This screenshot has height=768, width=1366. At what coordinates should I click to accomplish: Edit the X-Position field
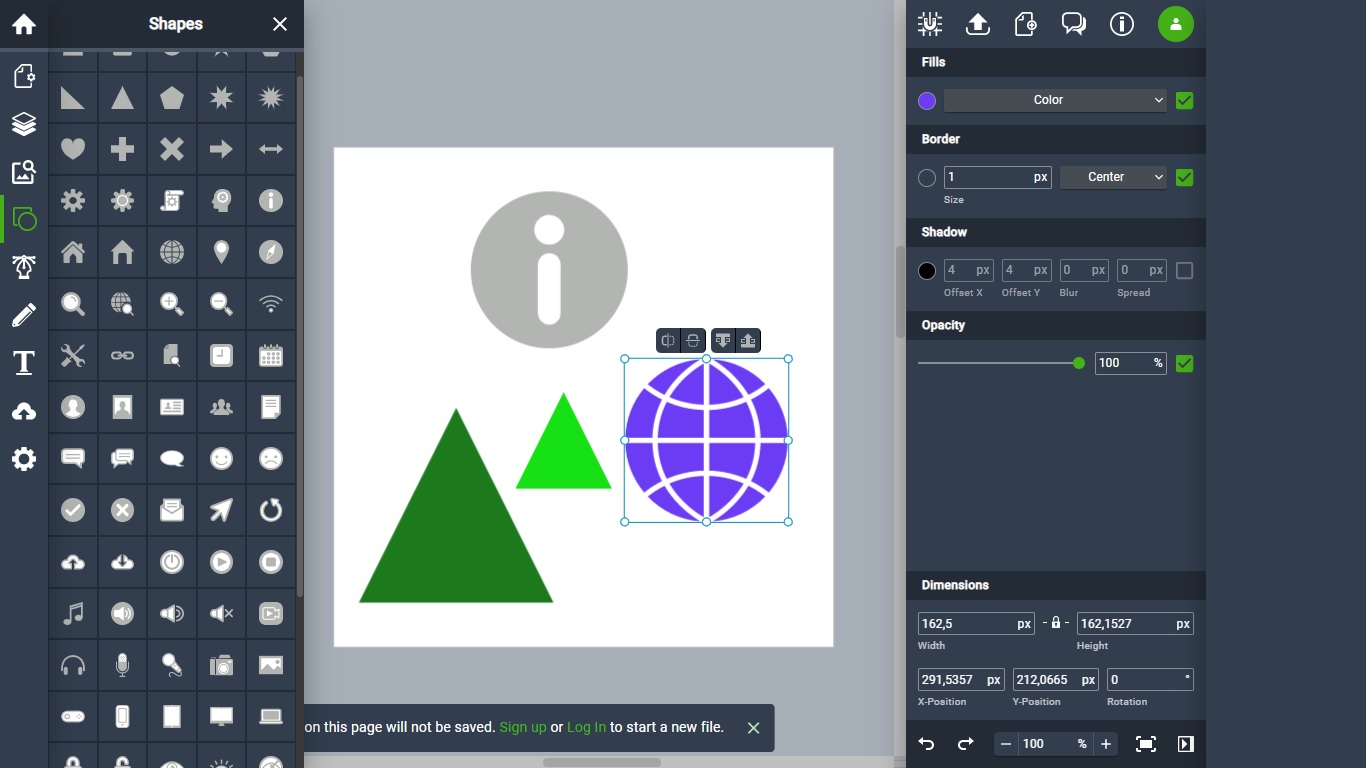(961, 679)
